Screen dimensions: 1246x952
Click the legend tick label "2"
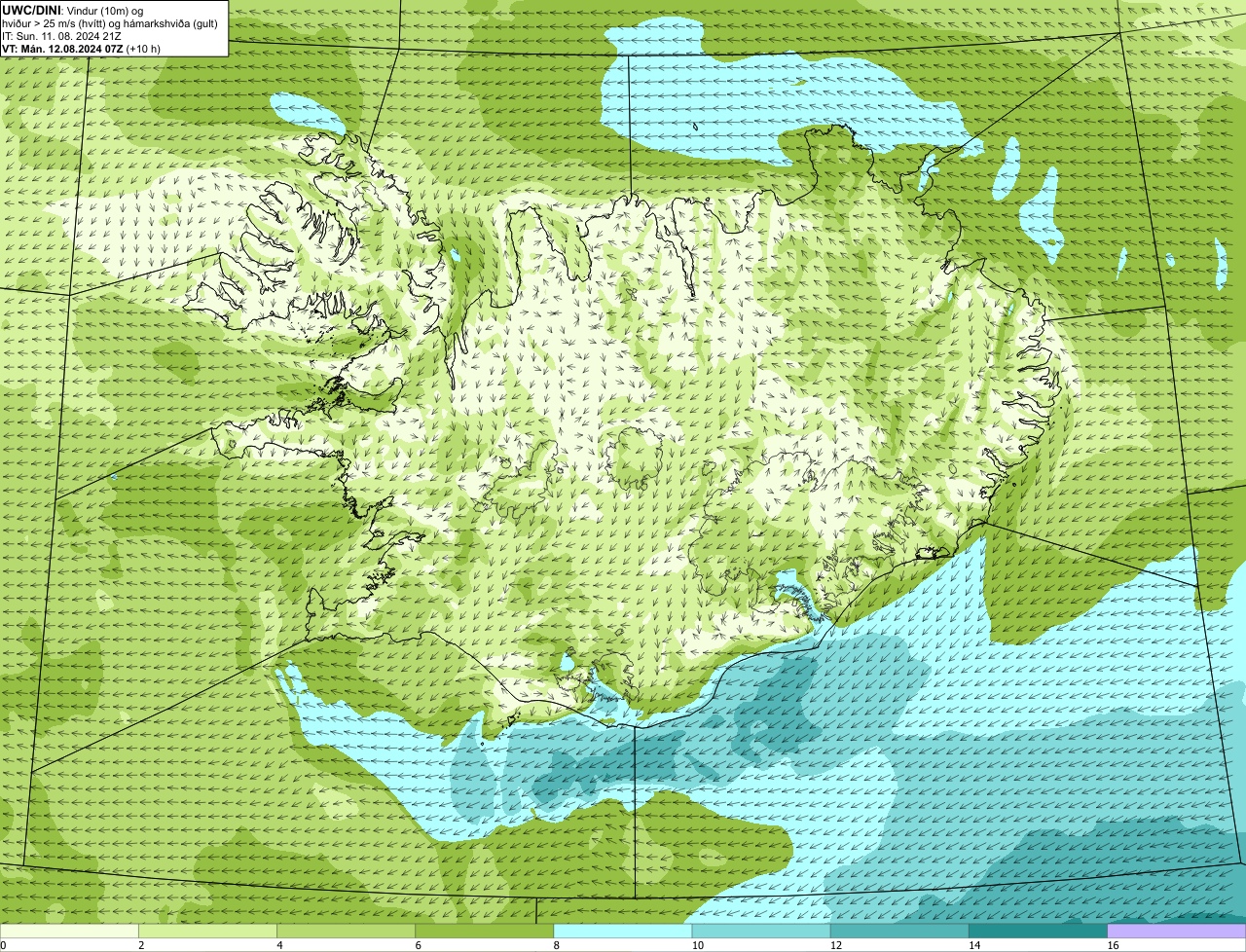[x=141, y=945]
